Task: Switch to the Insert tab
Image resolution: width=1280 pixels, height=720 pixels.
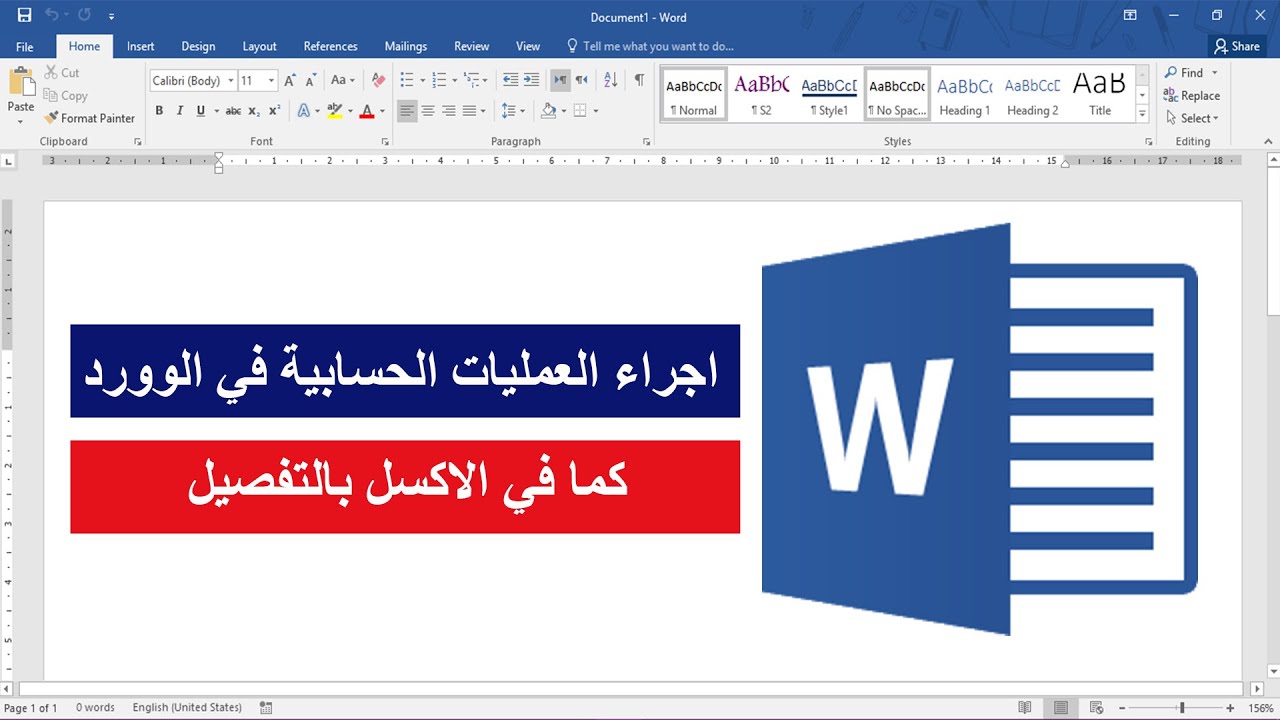Action: click(x=140, y=46)
